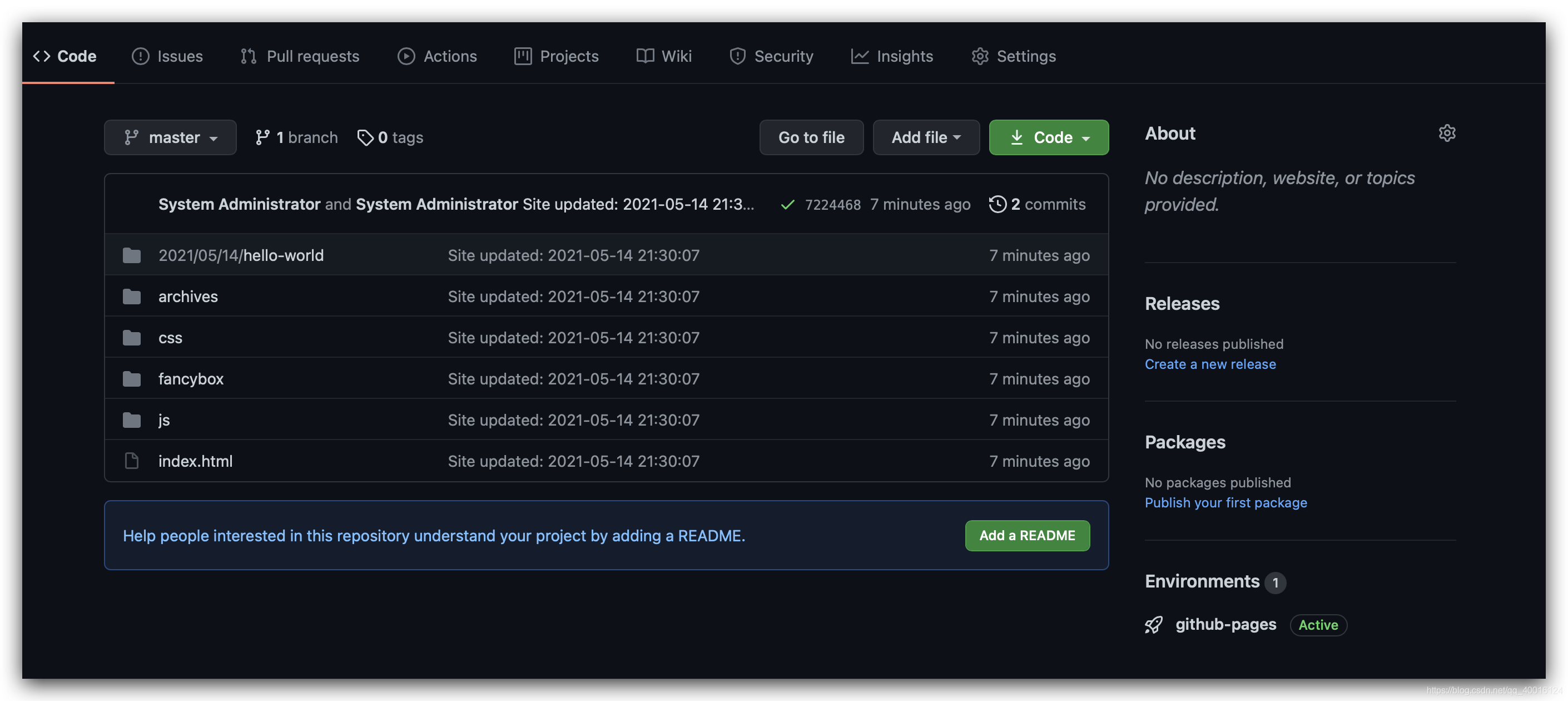Screen dimensions: 1568x701
Task: Click the green commit status checkmark
Action: [x=787, y=205]
